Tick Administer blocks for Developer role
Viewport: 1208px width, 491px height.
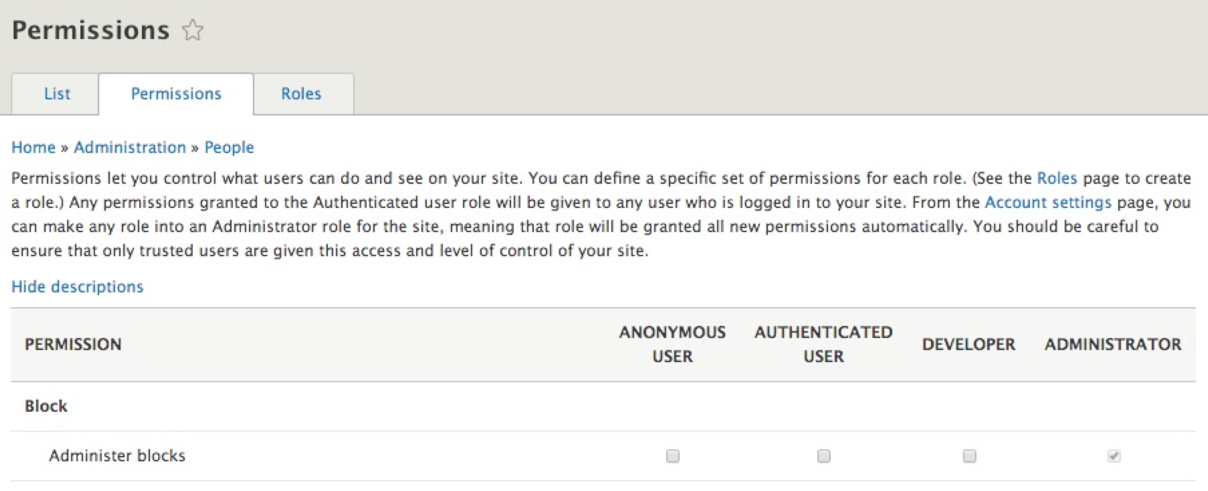[969, 456]
